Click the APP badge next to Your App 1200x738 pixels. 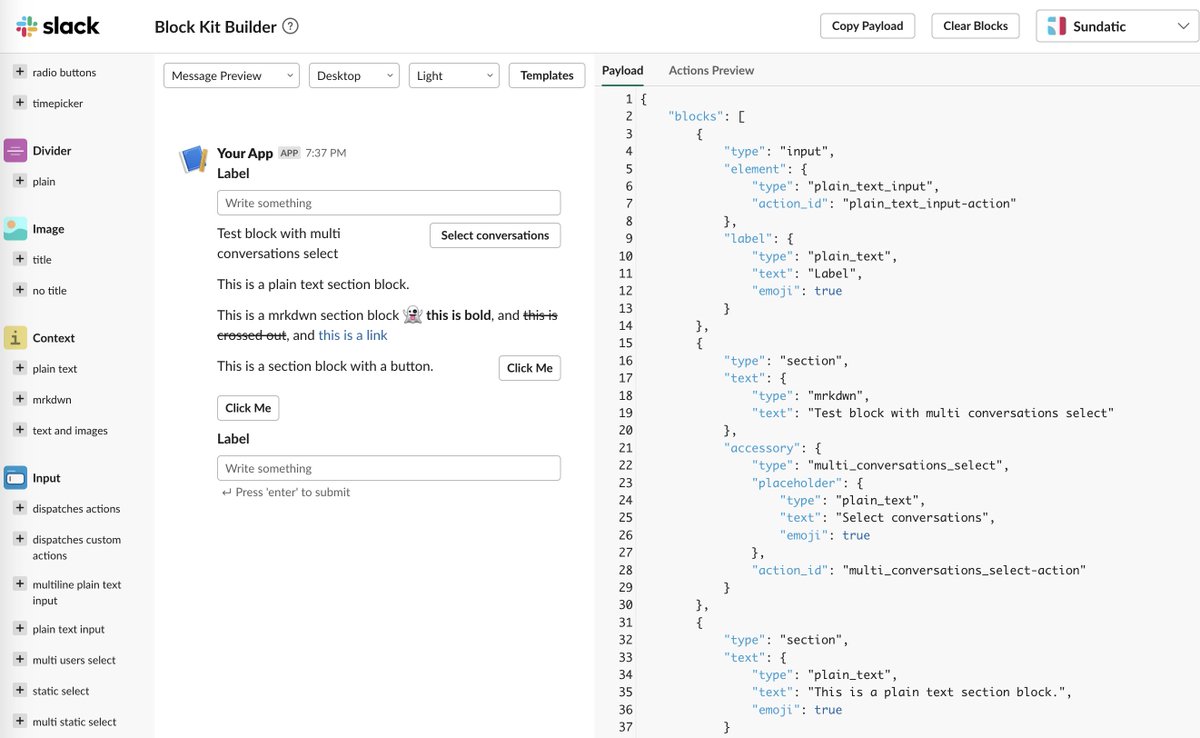(x=289, y=153)
